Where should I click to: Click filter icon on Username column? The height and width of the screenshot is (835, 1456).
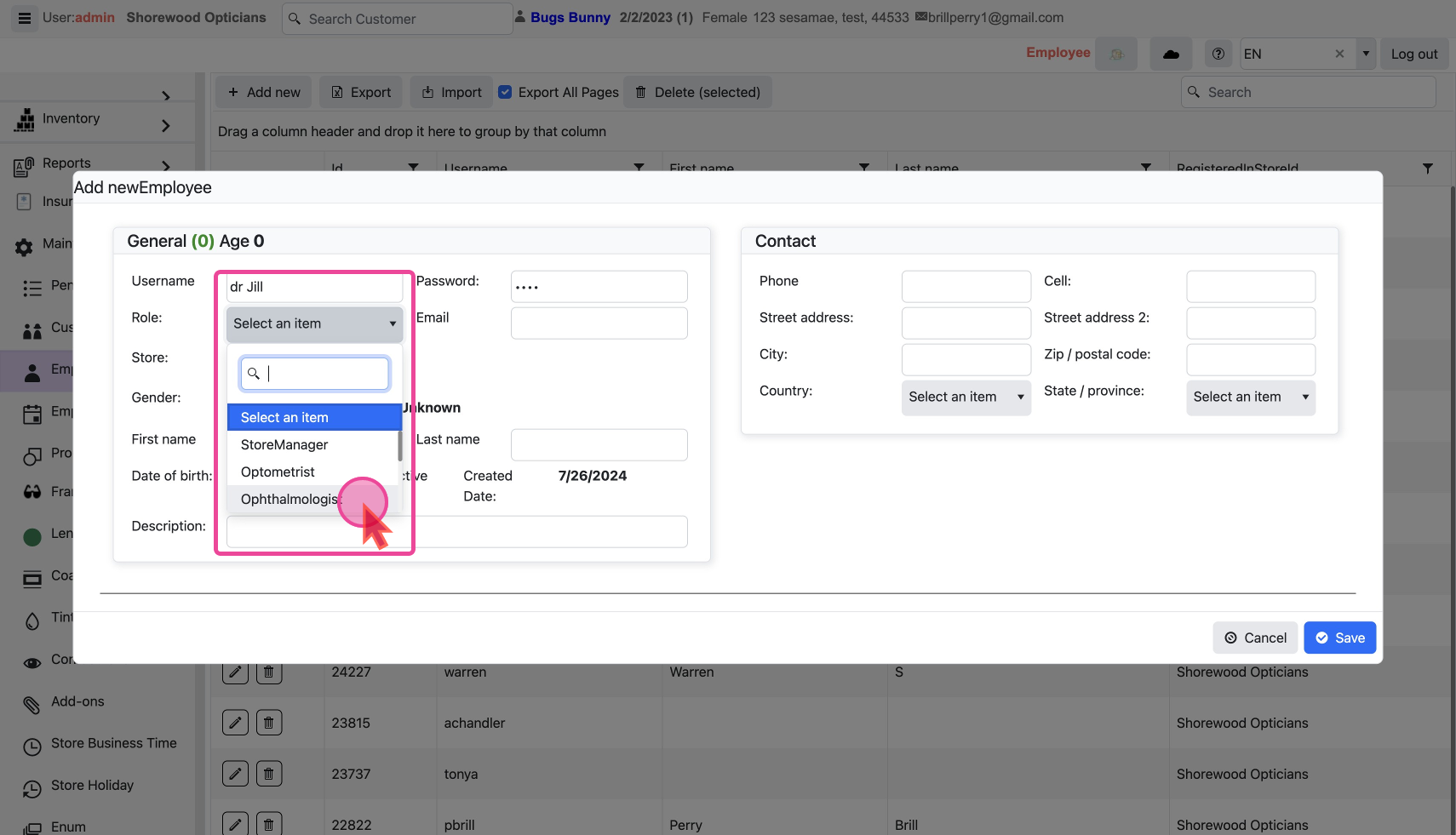click(639, 168)
